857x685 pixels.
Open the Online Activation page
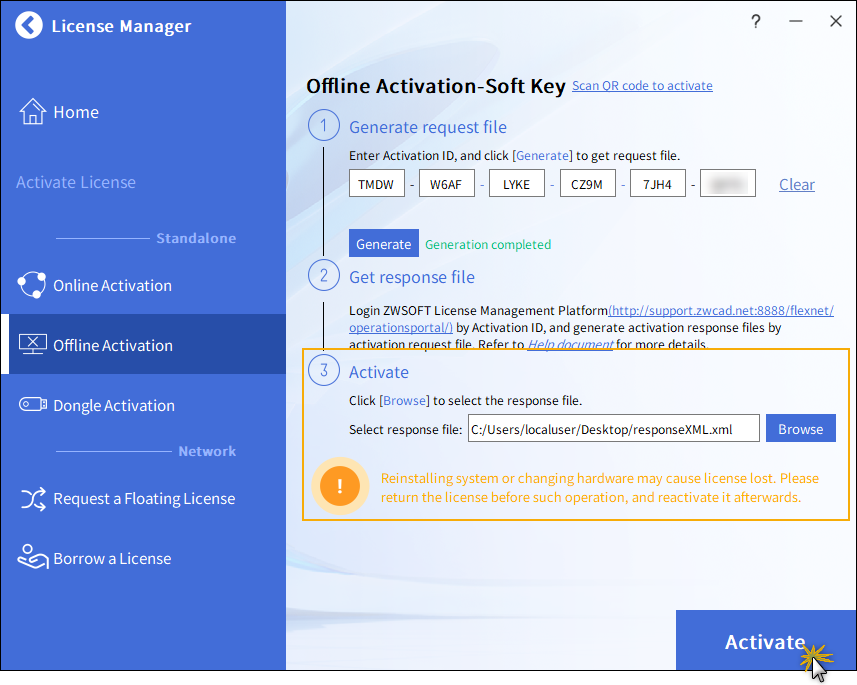coord(112,285)
